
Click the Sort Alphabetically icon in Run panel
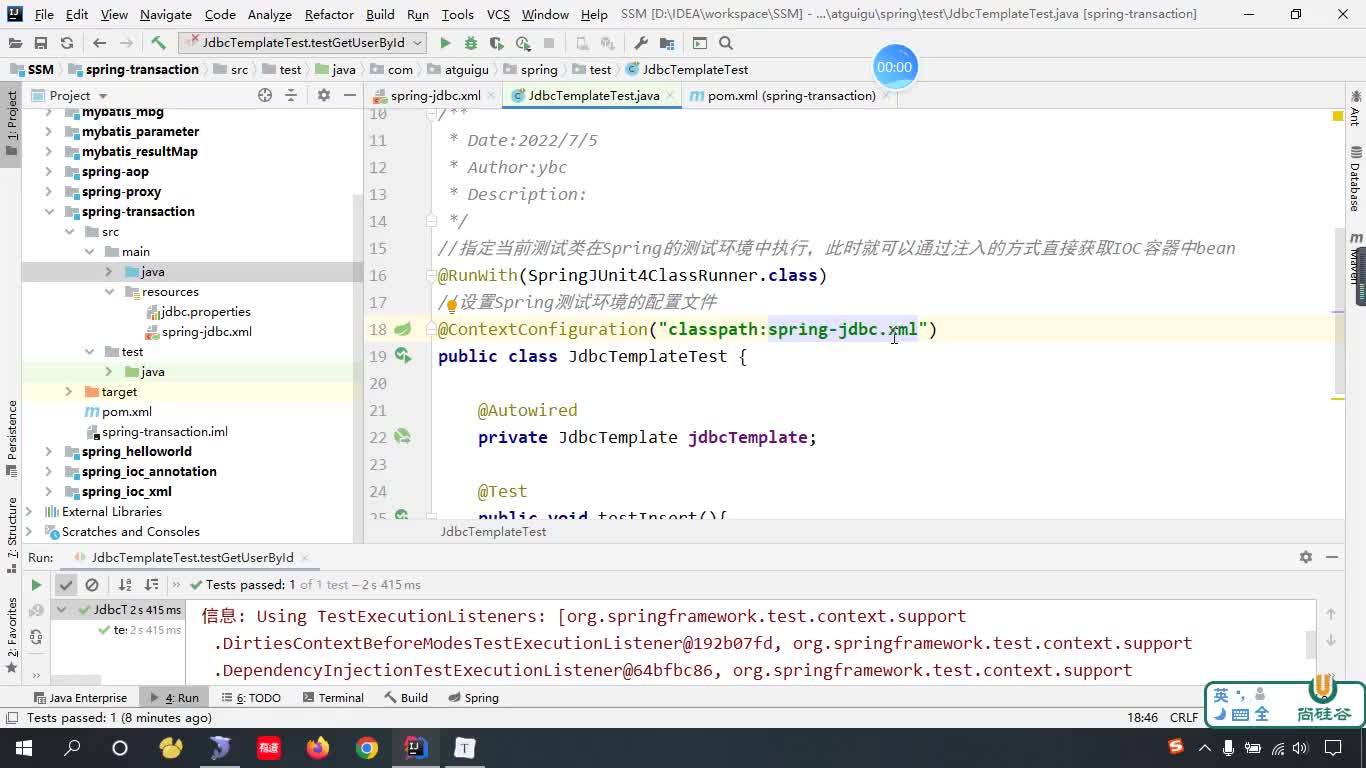tap(125, 585)
